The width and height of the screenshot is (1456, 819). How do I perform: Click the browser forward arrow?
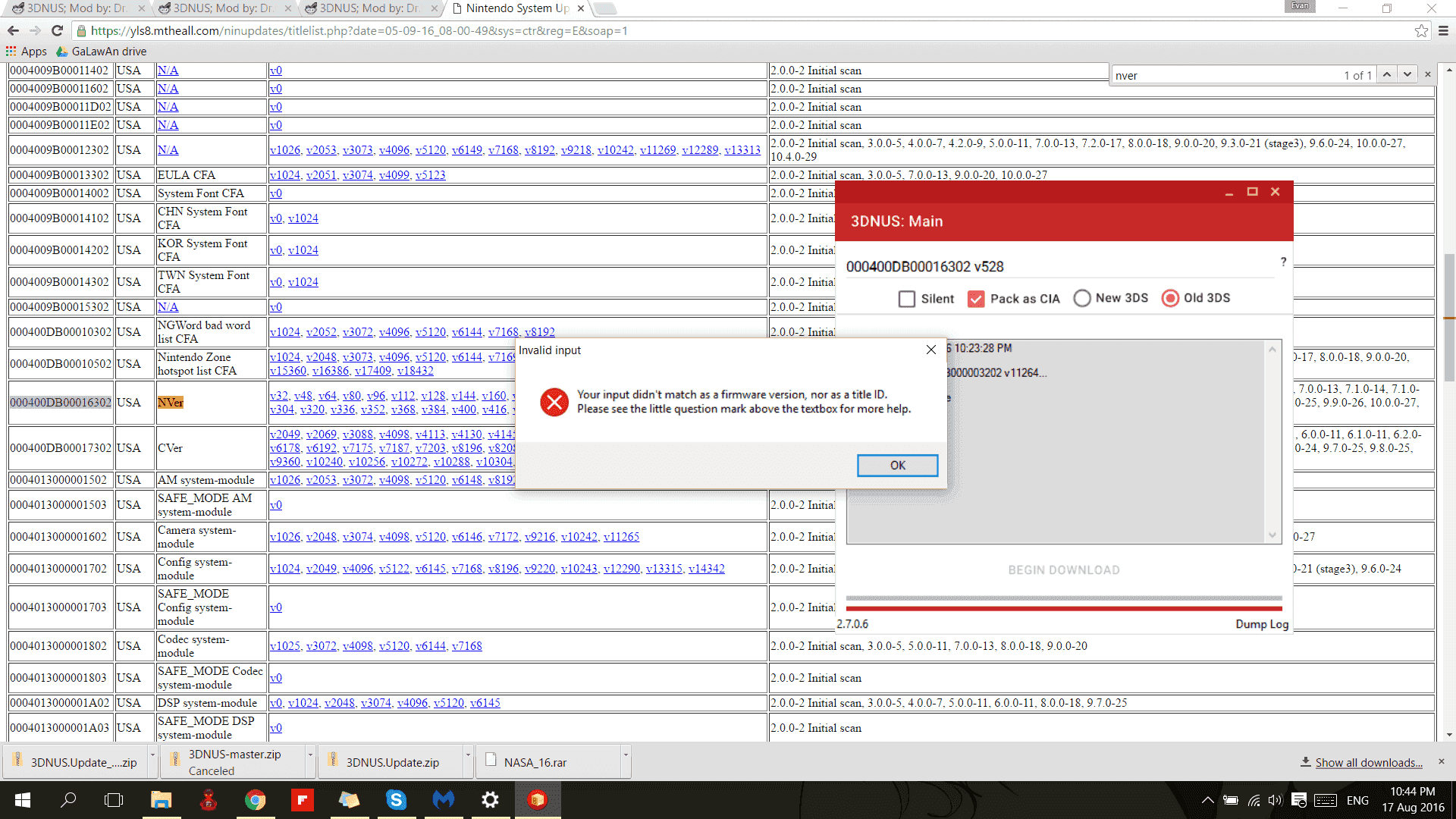(x=35, y=30)
